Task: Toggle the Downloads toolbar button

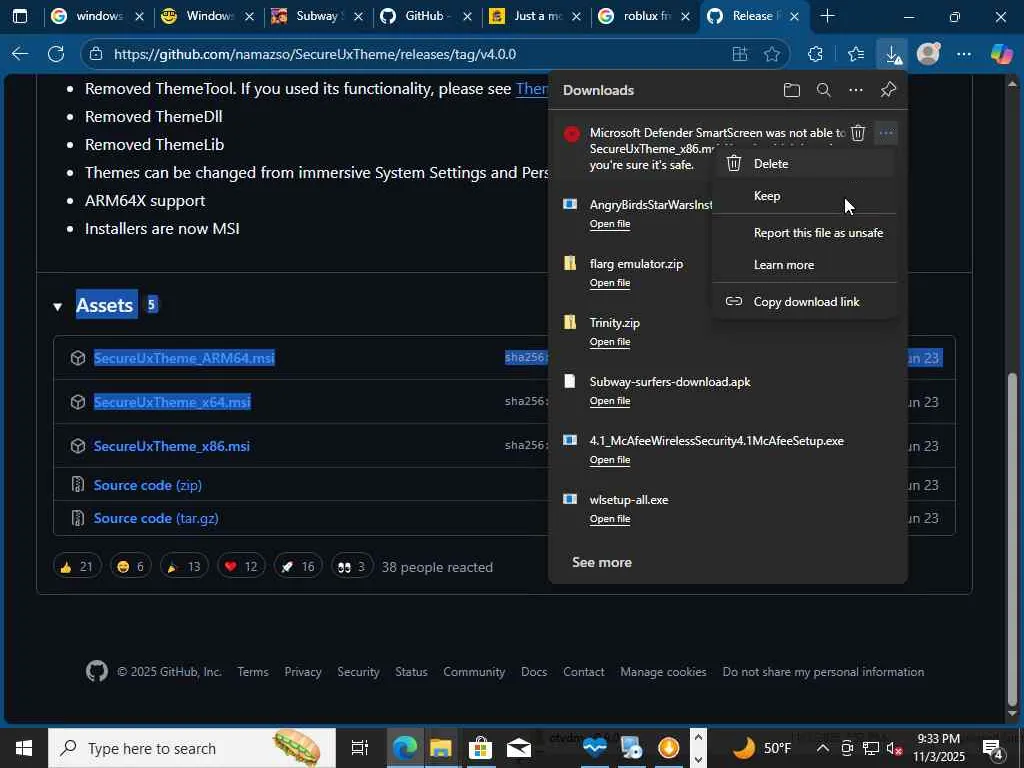Action: 892,54
